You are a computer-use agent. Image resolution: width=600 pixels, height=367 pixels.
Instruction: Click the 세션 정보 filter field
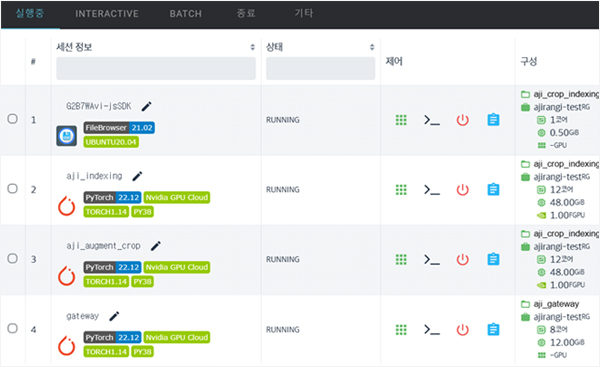click(x=156, y=69)
